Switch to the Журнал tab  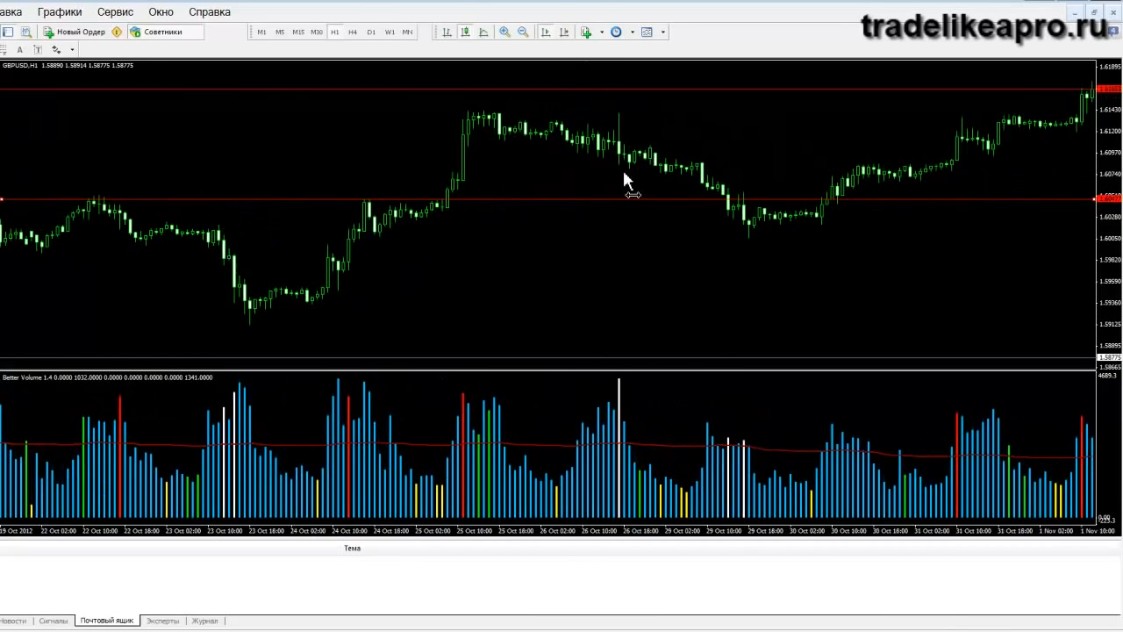(205, 621)
